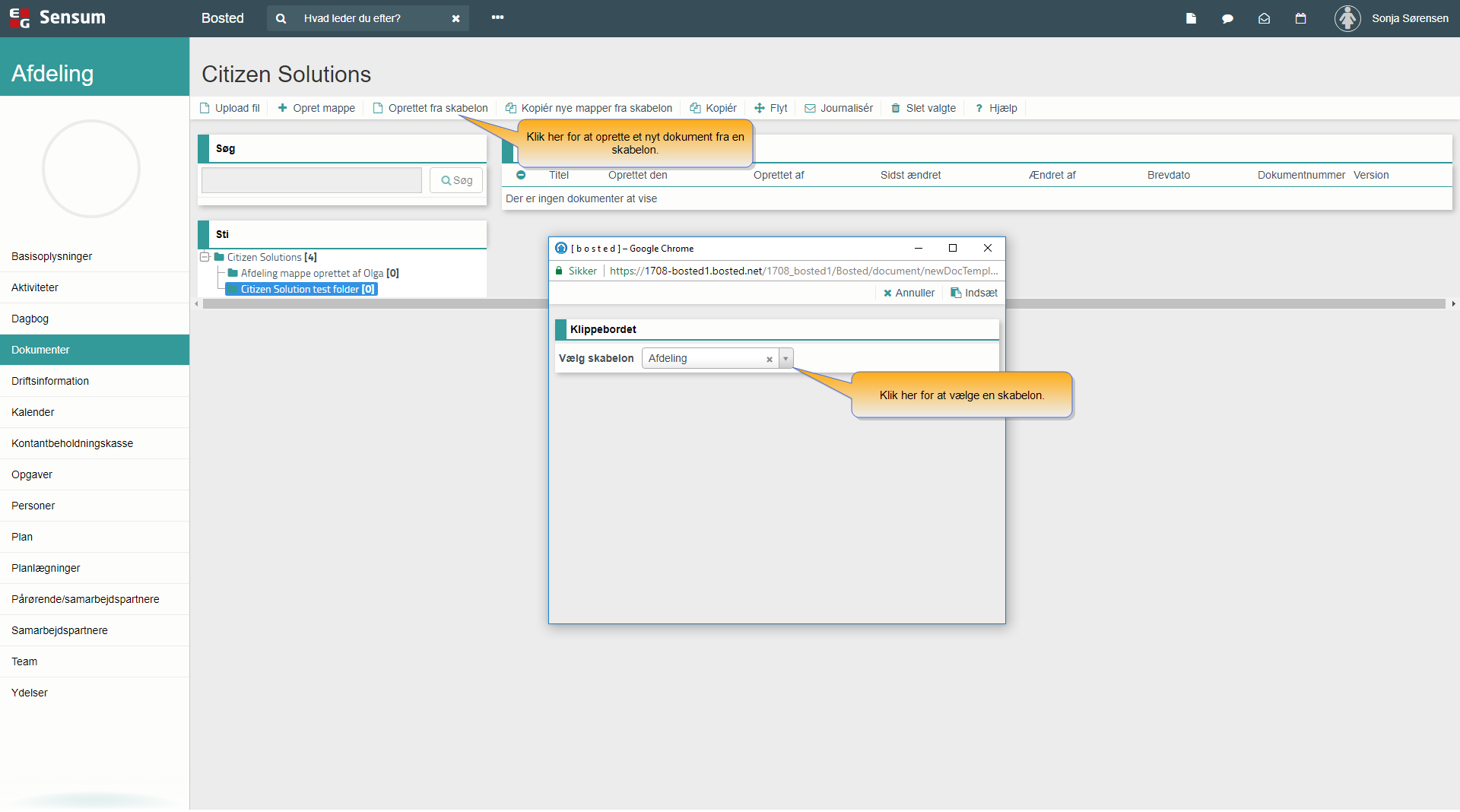Clear the Afdeling selection with the x
The width and height of the screenshot is (1460, 812).
coord(769,359)
